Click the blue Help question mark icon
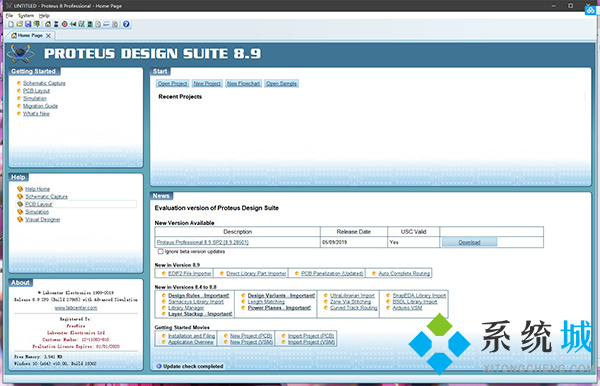 (126, 24)
